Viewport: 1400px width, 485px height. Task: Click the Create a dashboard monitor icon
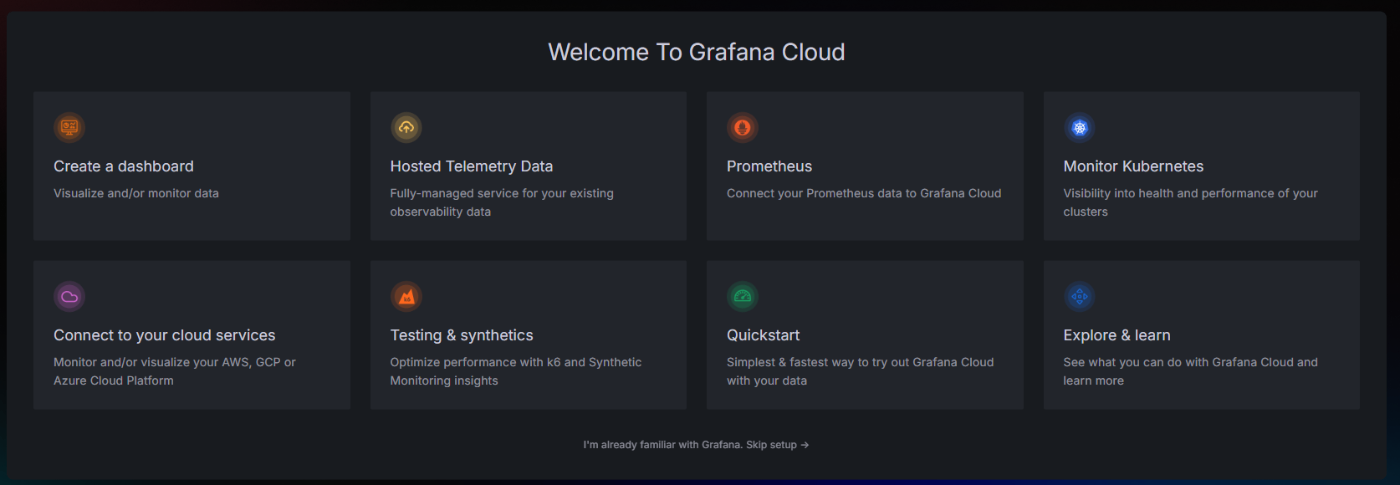69,127
